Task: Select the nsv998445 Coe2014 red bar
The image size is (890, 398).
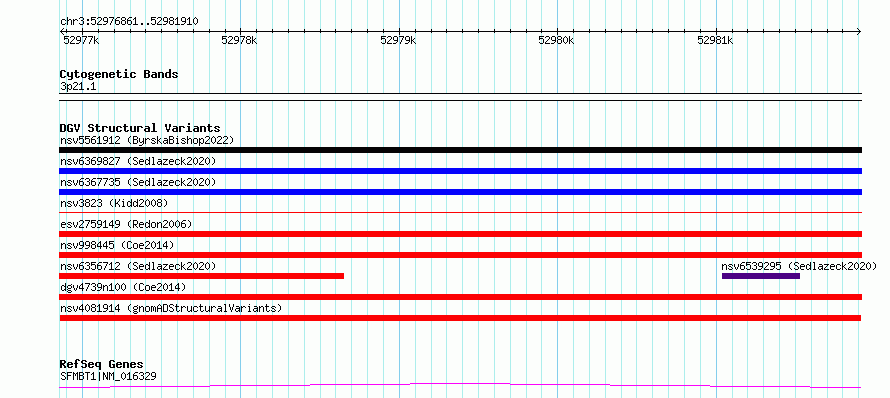Action: [x=460, y=255]
